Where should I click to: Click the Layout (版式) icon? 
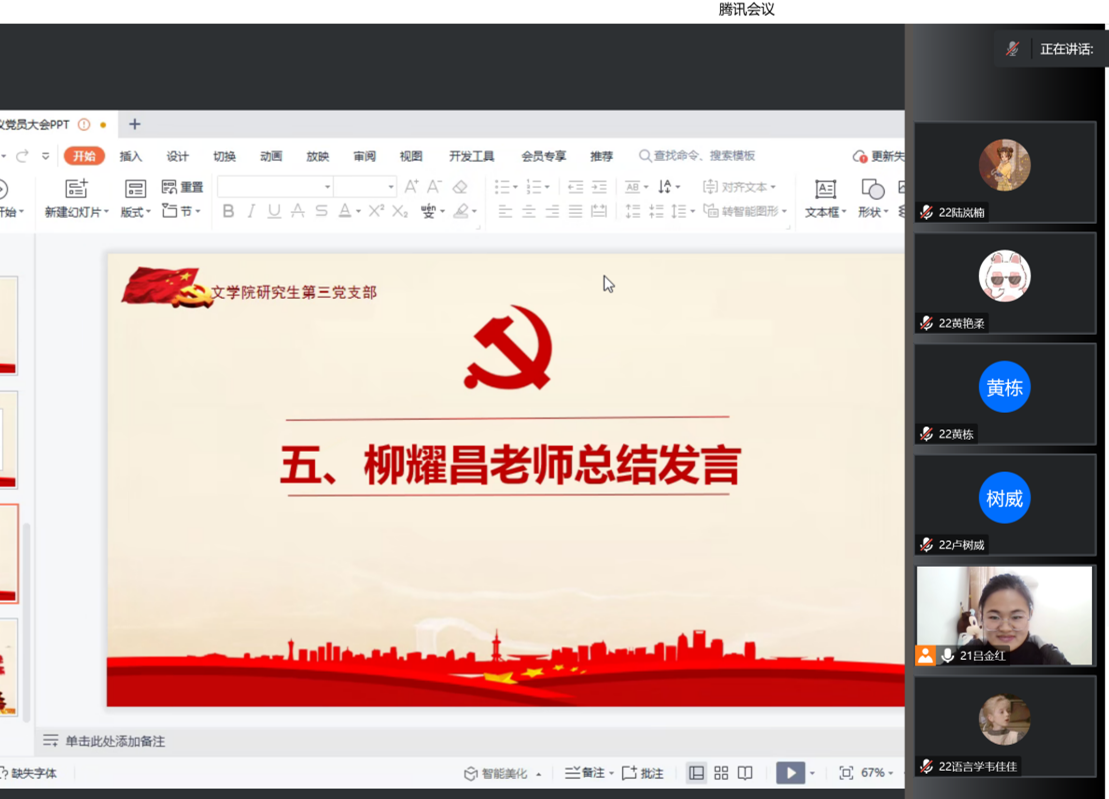coord(135,189)
